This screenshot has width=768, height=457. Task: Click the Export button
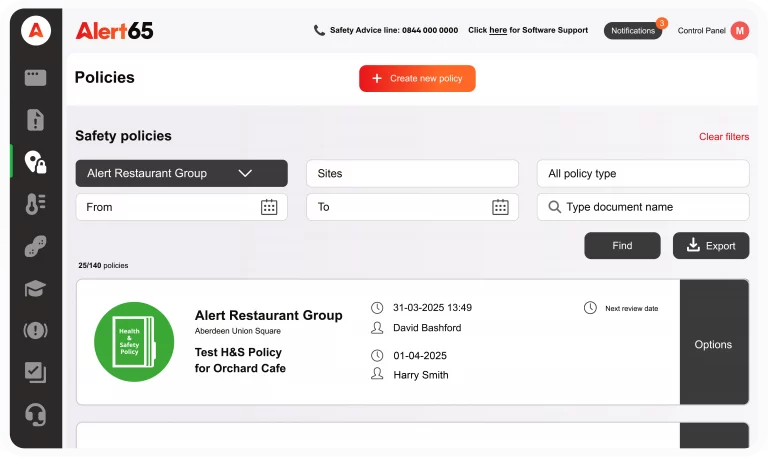click(x=710, y=246)
